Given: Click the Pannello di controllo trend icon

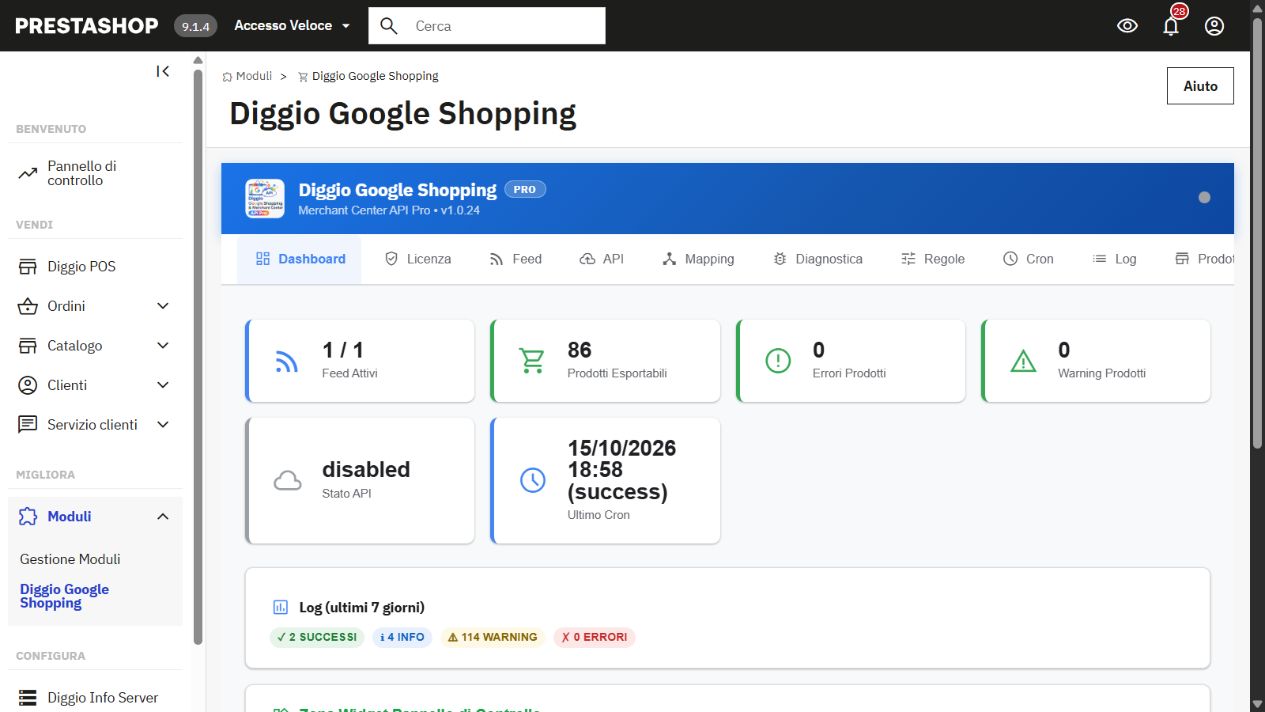Looking at the screenshot, I should pyautogui.click(x=28, y=174).
